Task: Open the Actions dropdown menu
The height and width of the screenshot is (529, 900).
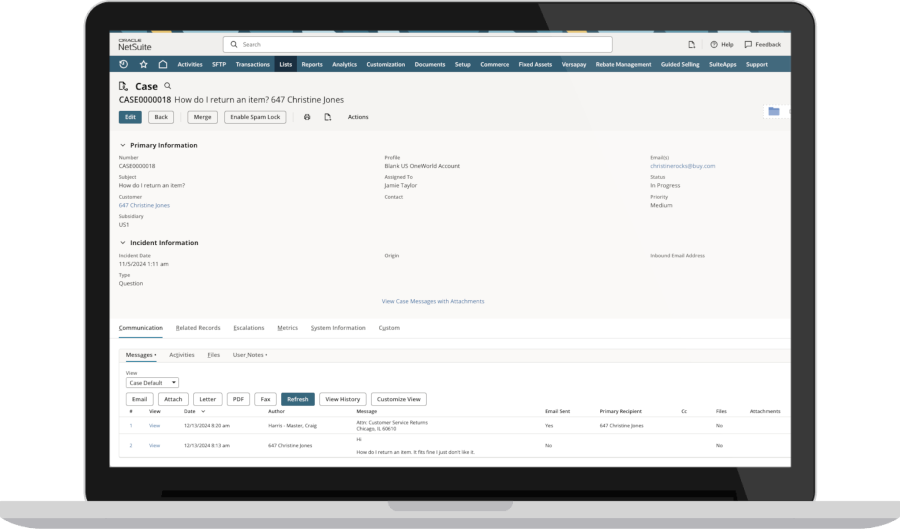Action: (x=358, y=117)
